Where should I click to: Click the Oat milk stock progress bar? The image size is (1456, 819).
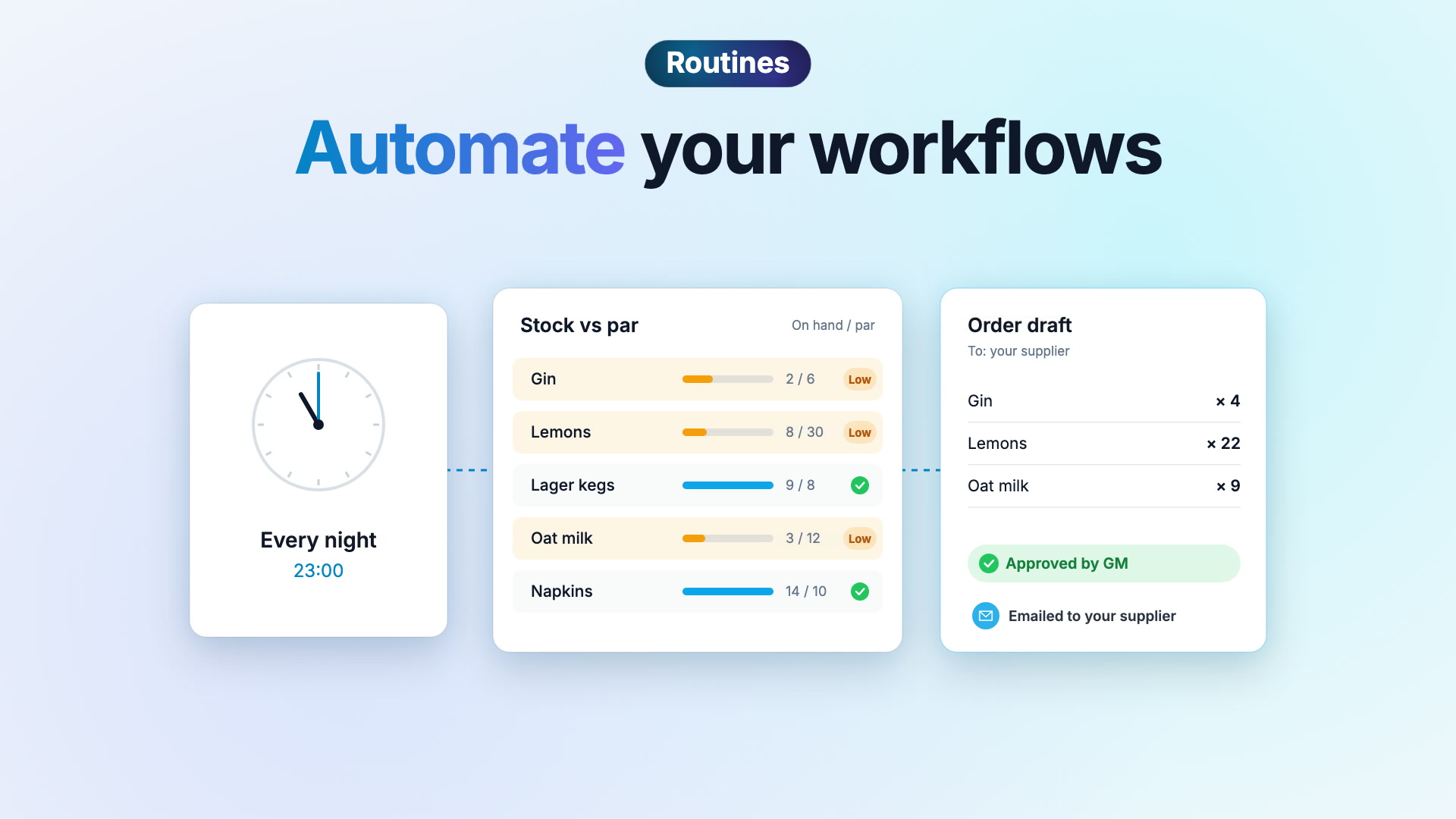pyautogui.click(x=727, y=538)
